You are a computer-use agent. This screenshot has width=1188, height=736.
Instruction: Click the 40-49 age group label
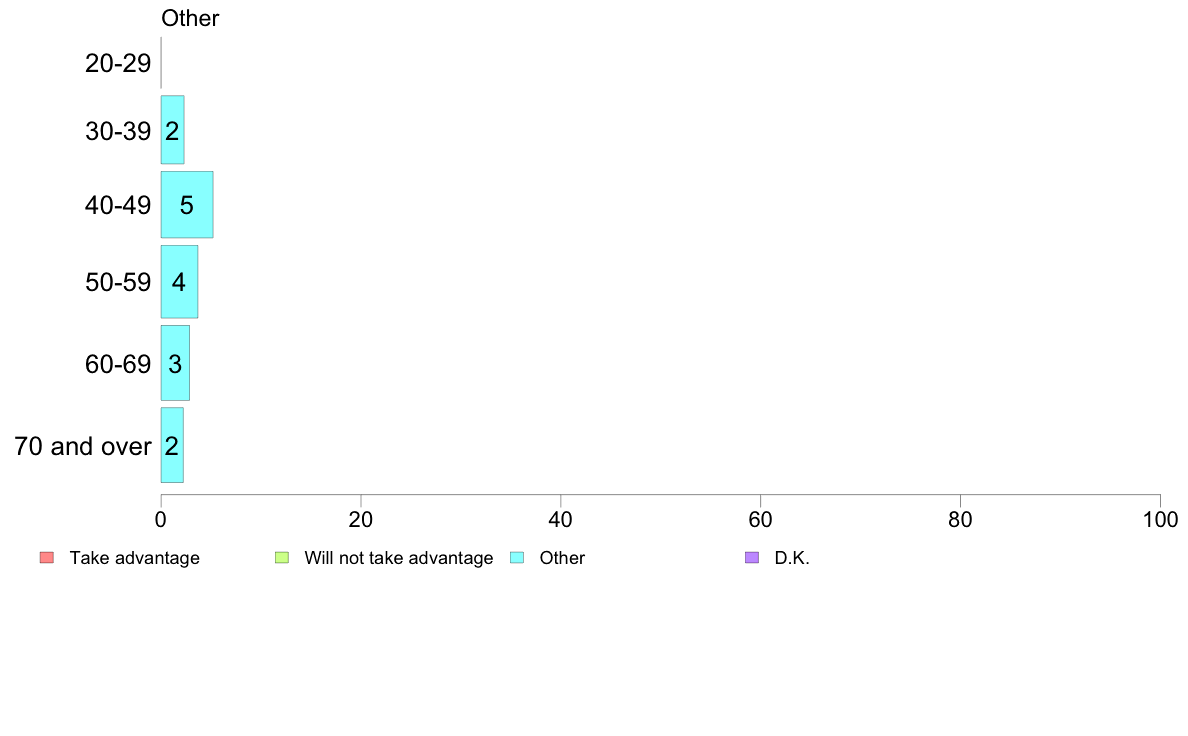[118, 205]
